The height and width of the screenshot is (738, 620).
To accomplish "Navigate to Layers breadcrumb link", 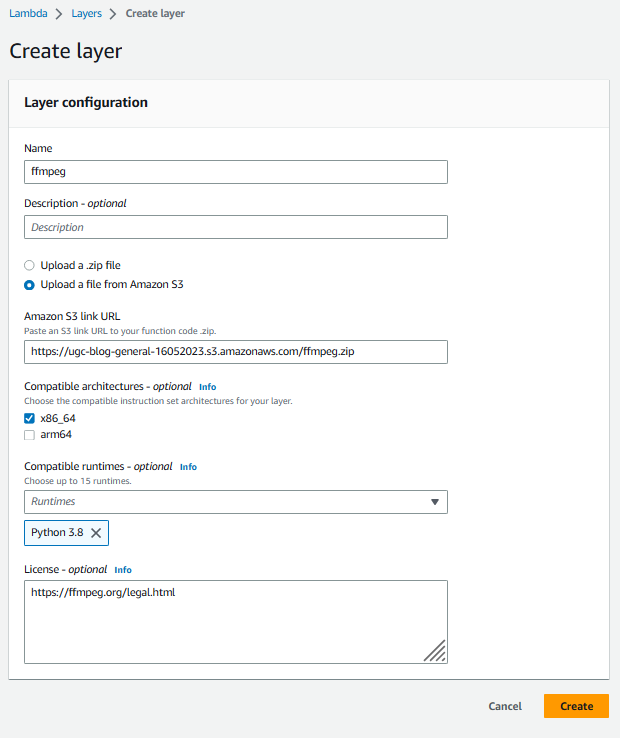I will pos(87,13).
